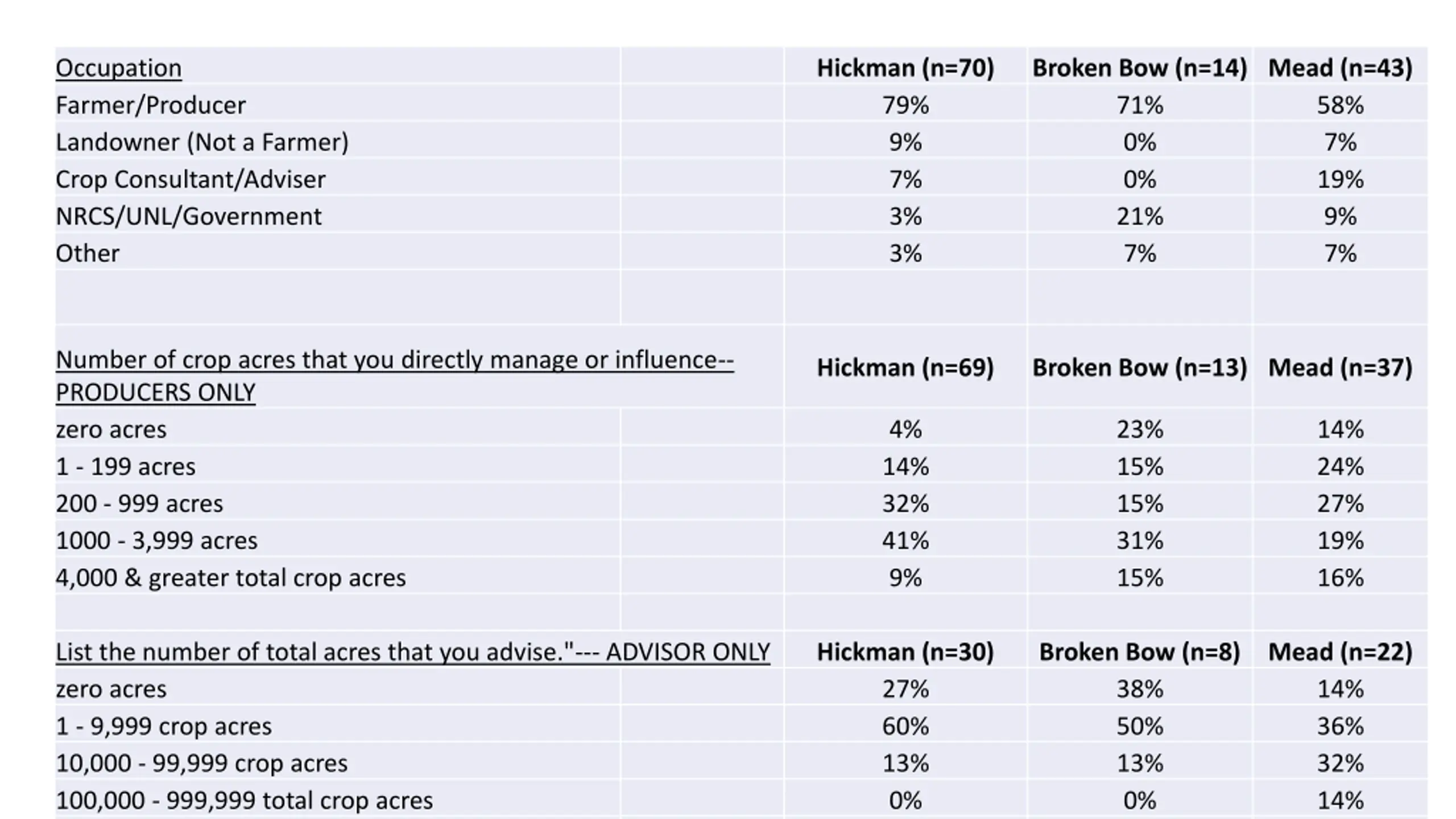The height and width of the screenshot is (819, 1456).
Task: Click the 21% Broken Bow government cell
Action: 1139,216
